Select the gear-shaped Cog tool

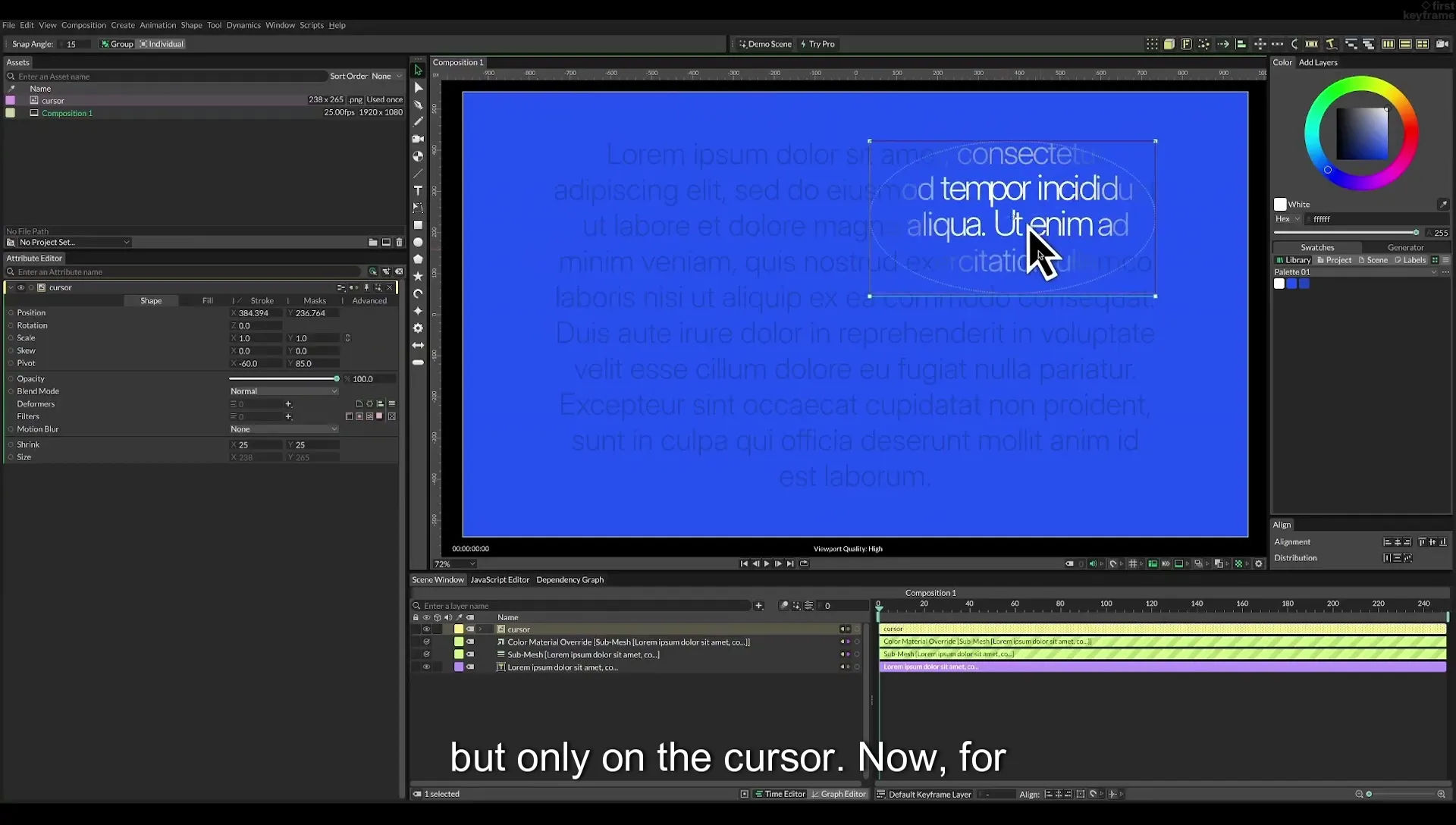pyautogui.click(x=418, y=328)
